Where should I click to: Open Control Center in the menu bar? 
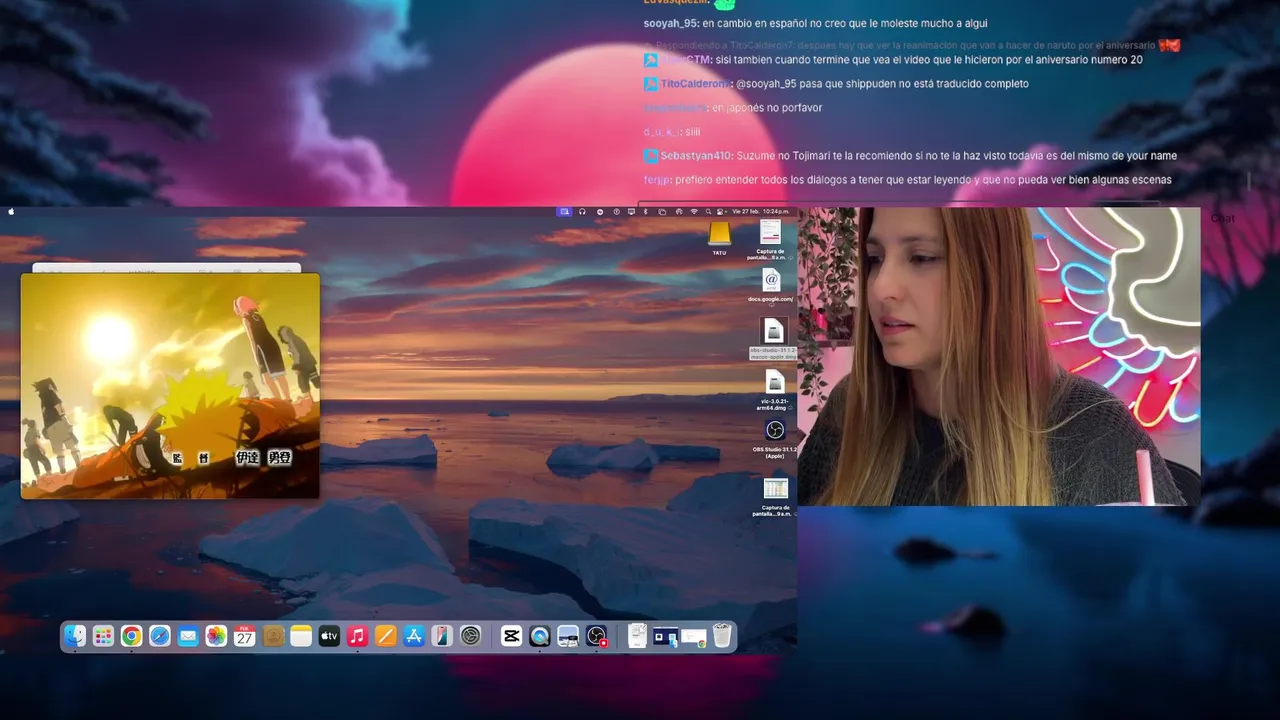pyautogui.click(x=720, y=212)
